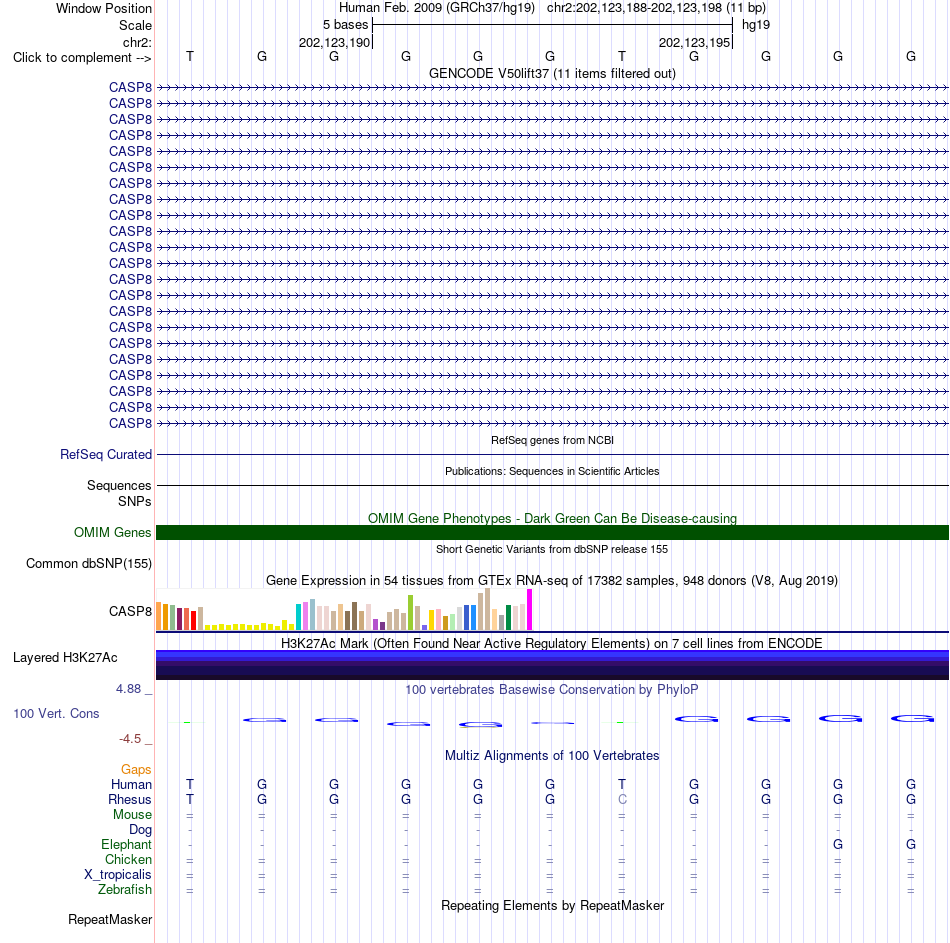Click 'Click to complement -->' label
950x943 pixels.
coord(82,58)
